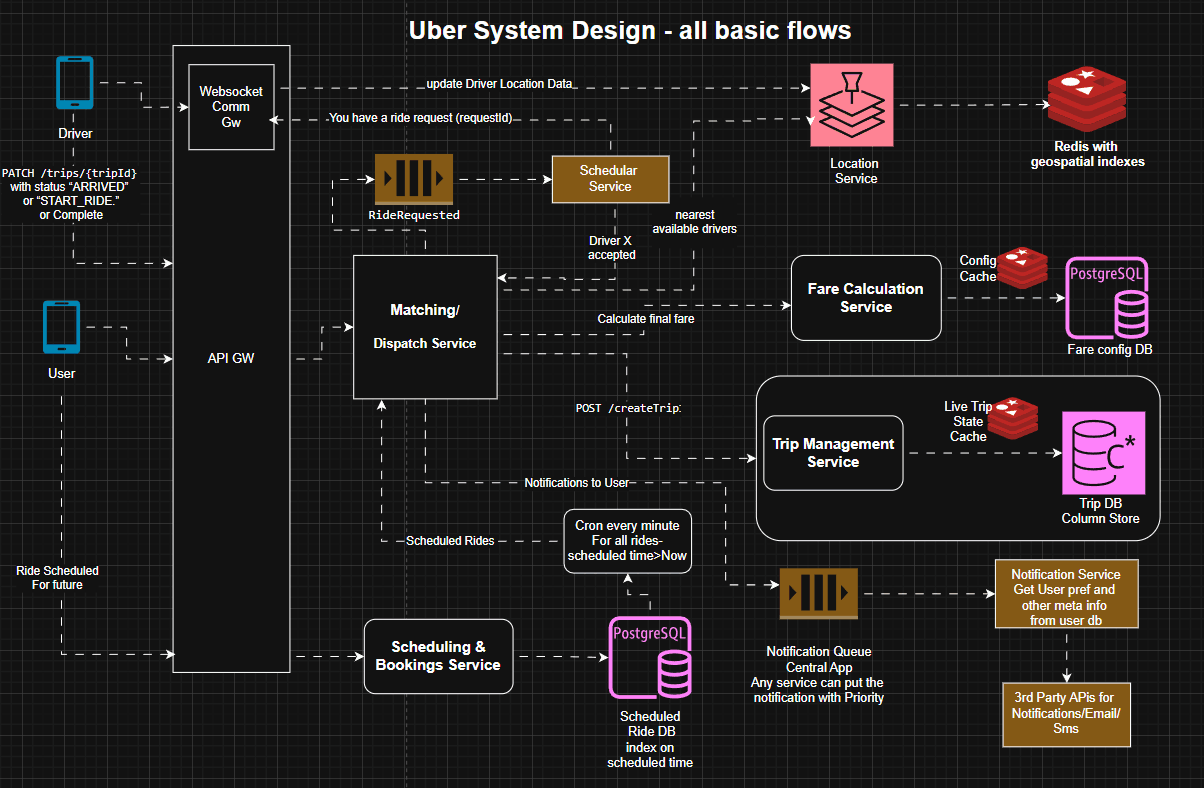Click the 'Calculate final fare' label

click(646, 319)
